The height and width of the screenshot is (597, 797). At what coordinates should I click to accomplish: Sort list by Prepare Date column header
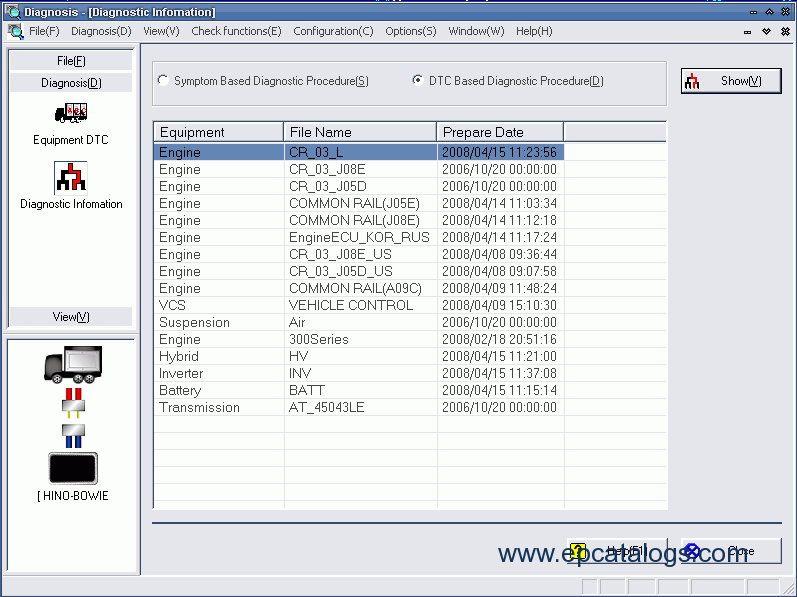(500, 132)
